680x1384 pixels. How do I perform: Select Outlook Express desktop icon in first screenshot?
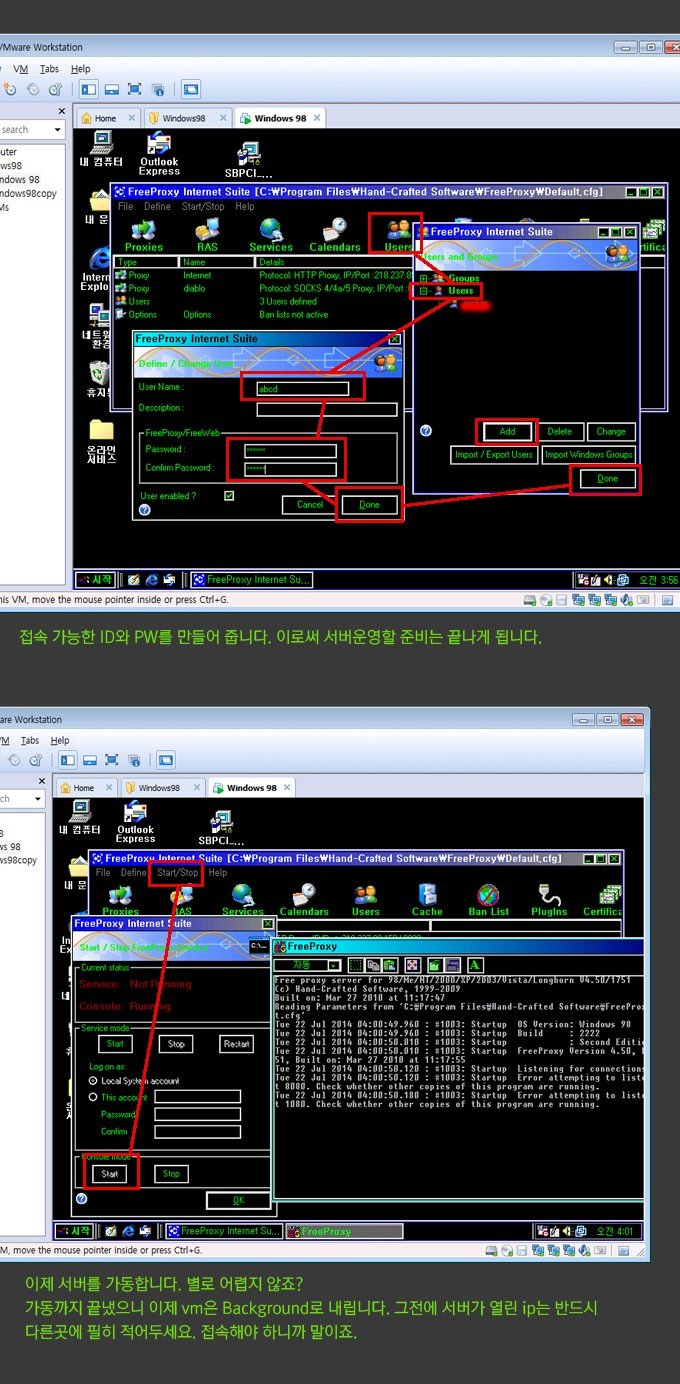tap(159, 155)
